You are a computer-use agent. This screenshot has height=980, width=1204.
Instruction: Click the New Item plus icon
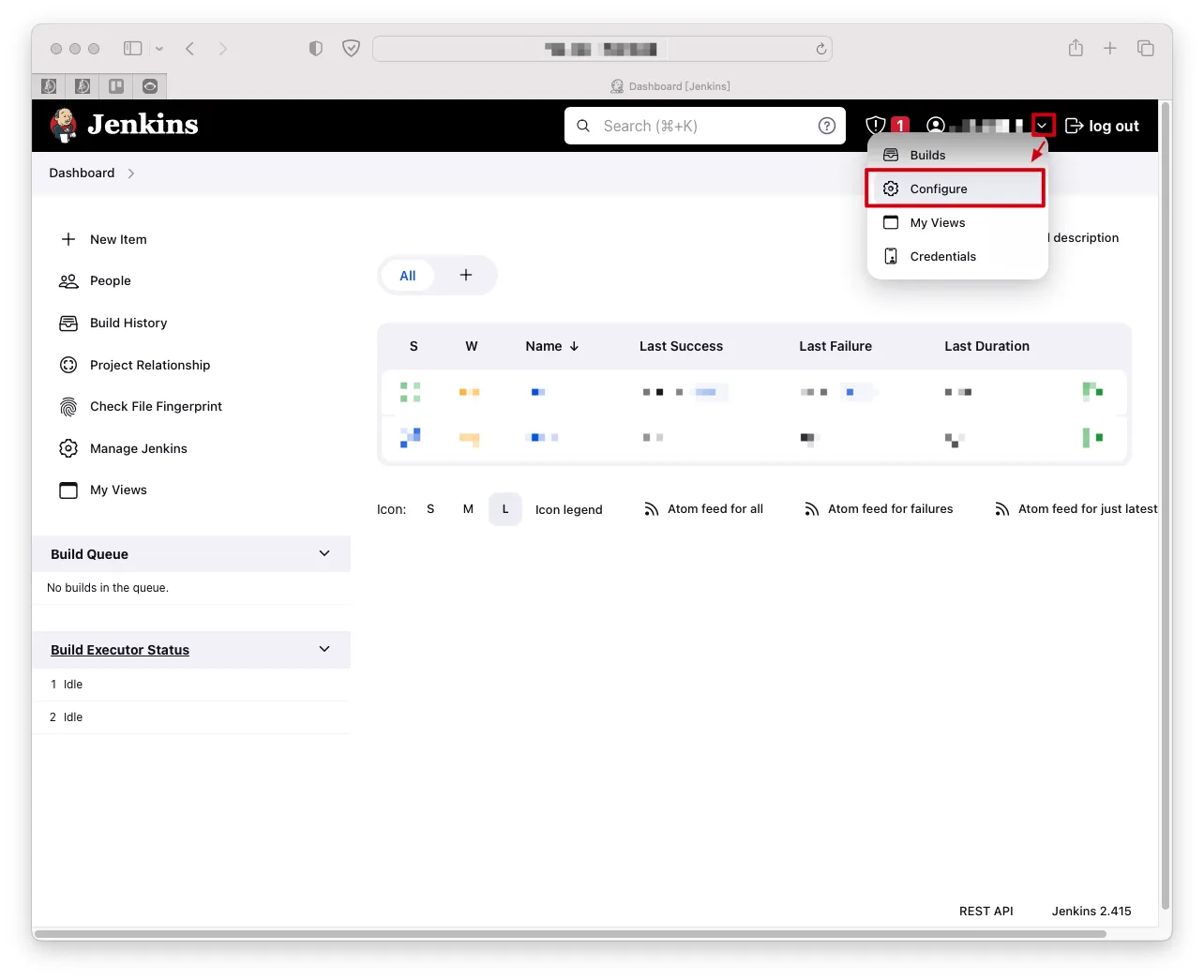click(x=68, y=239)
